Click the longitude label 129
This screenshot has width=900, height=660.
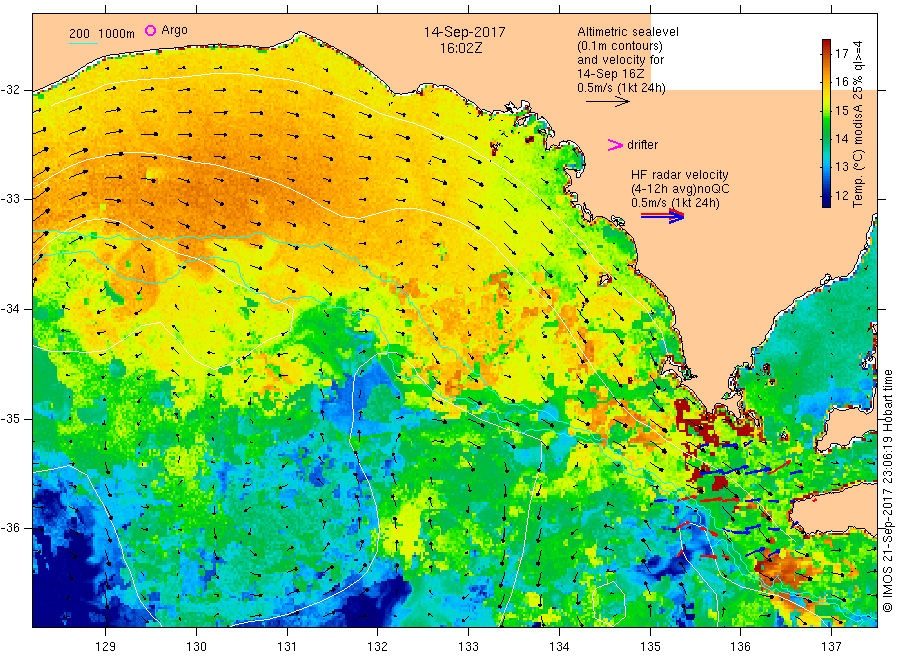(x=106, y=647)
